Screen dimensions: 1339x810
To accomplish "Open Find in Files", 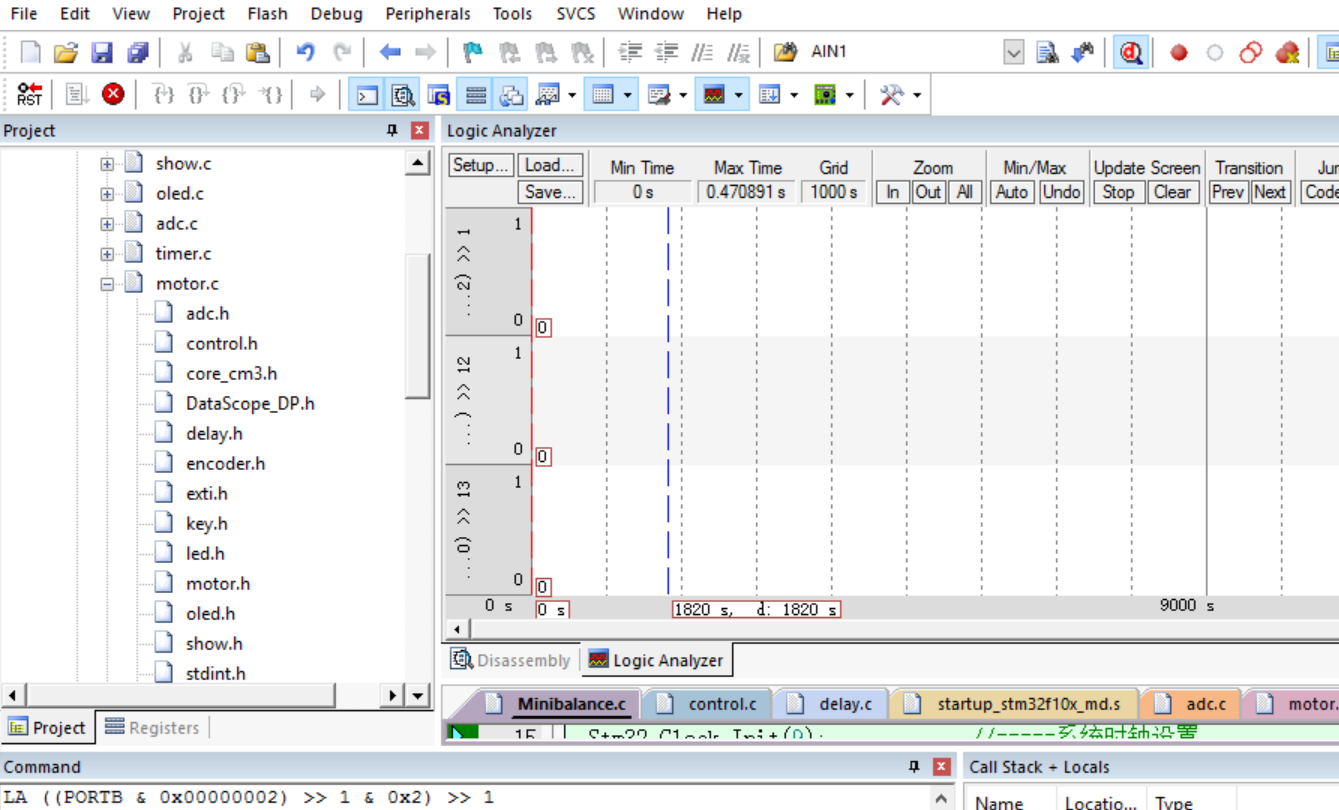I will 786,52.
